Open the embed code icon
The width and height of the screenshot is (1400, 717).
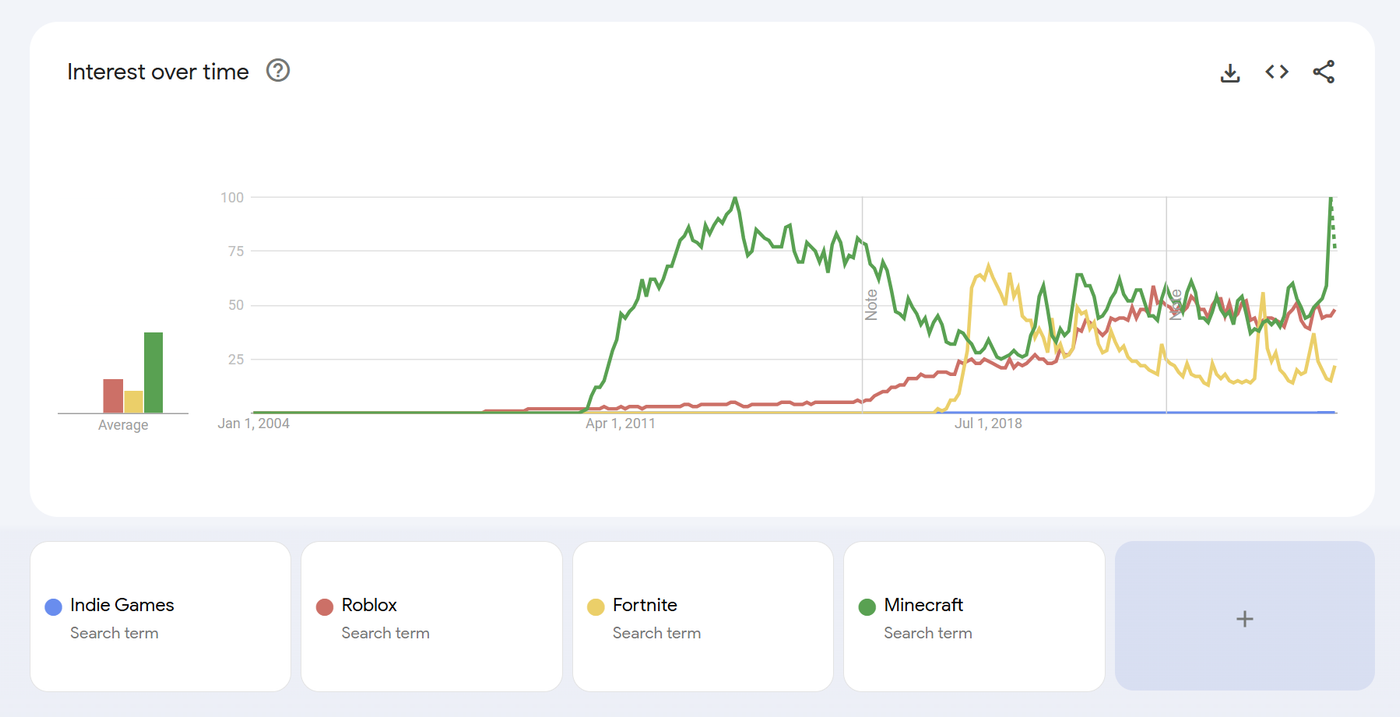tap(1277, 72)
